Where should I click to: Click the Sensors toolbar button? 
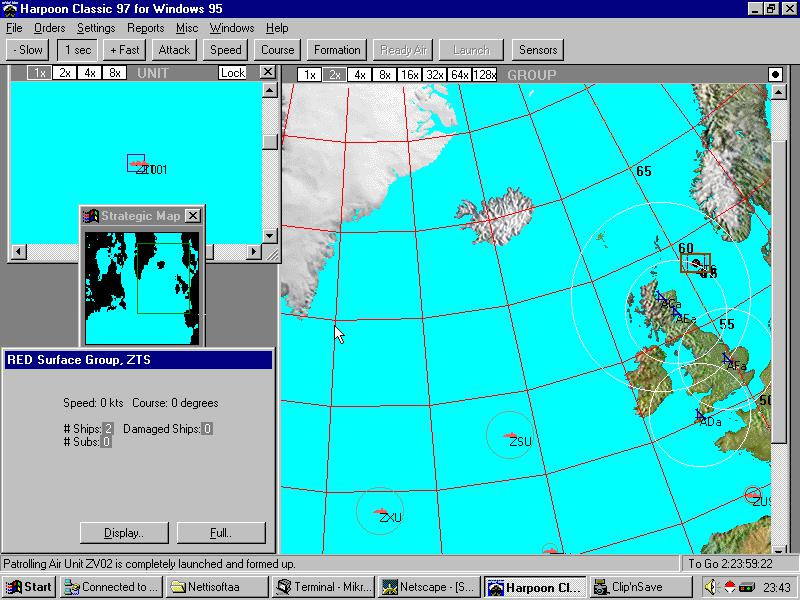click(538, 50)
